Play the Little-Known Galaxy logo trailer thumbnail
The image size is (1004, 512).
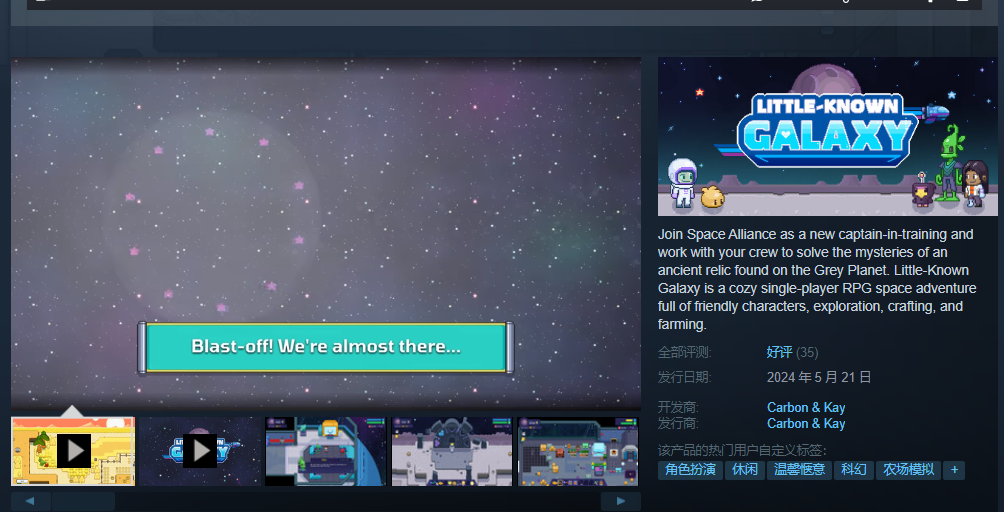click(200, 451)
